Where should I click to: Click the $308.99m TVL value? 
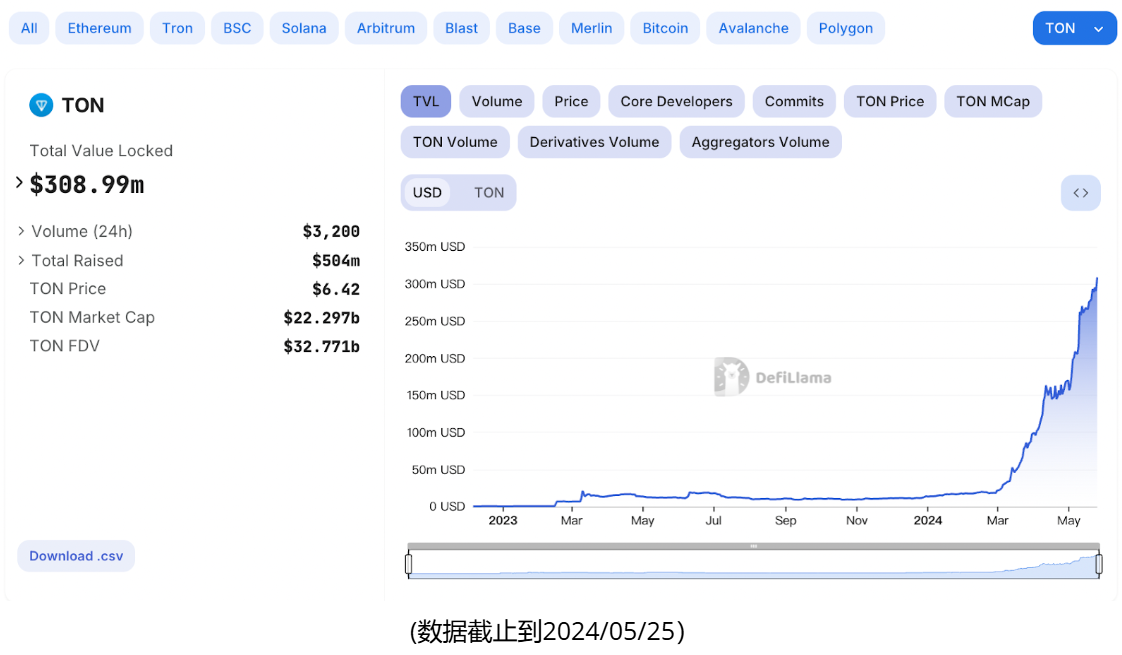point(87,185)
